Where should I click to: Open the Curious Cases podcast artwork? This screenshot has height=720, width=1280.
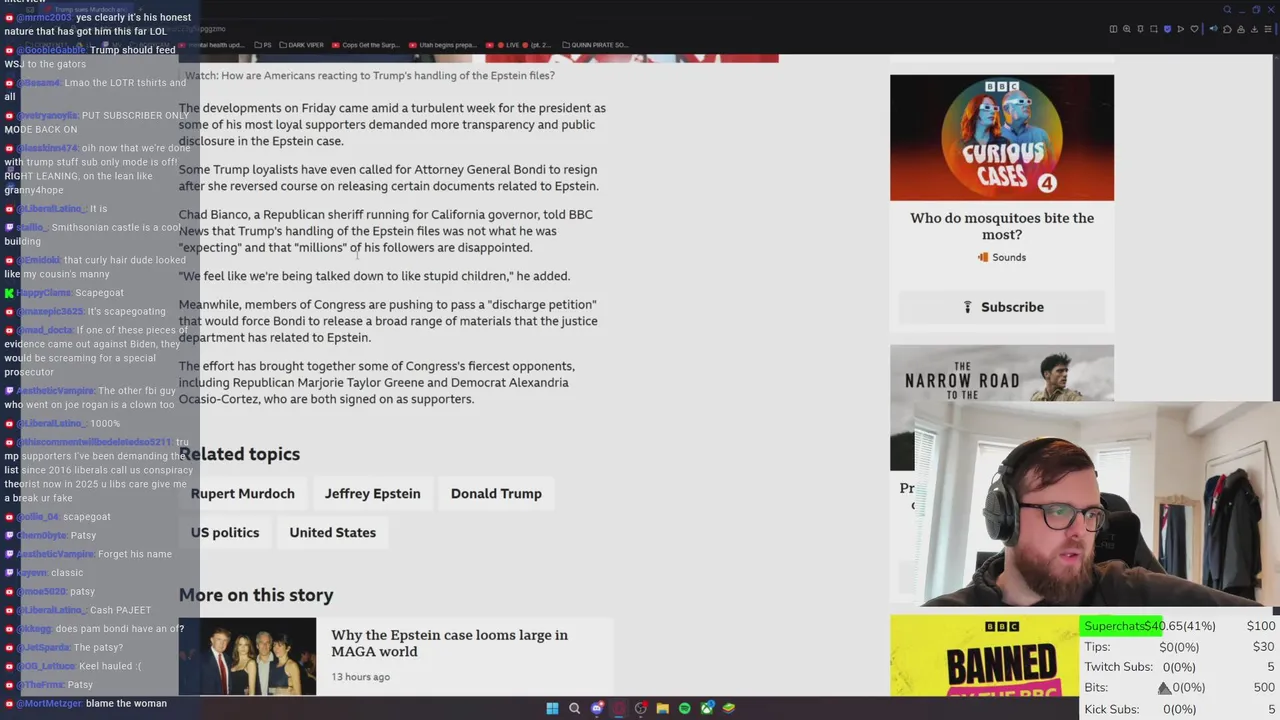1002,138
